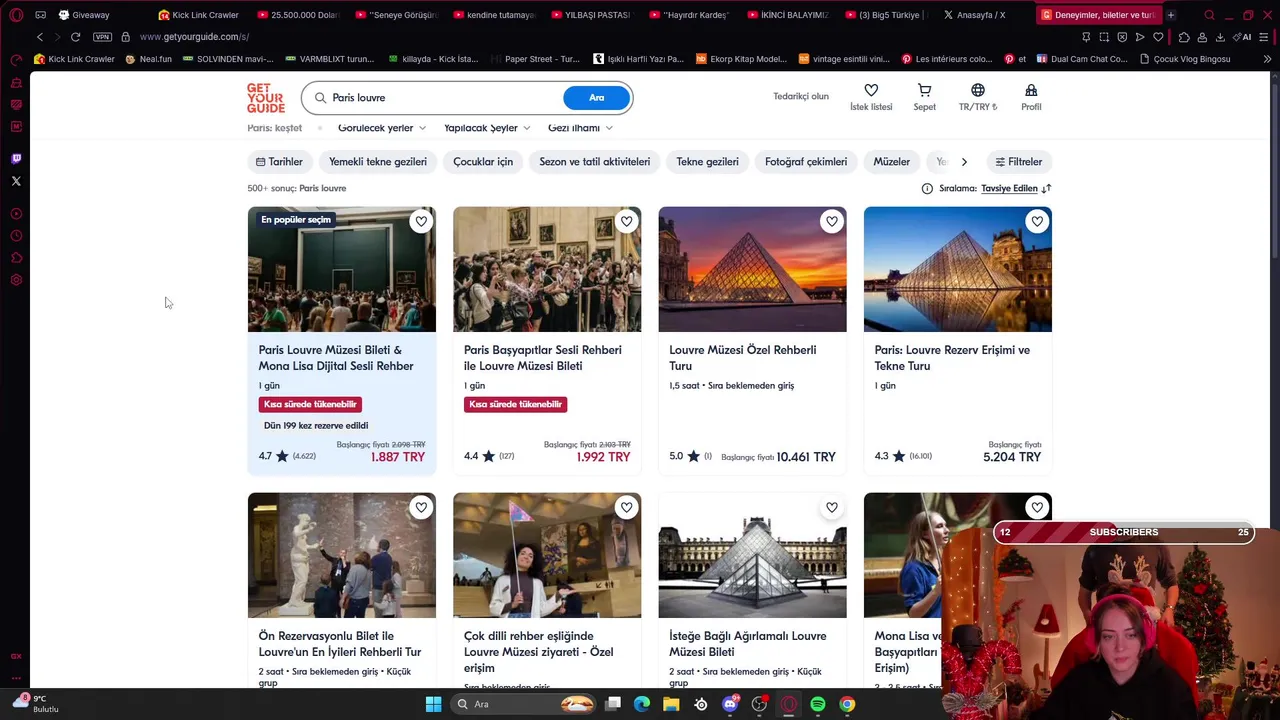Screen dimensions: 1280x720
Task: Click the blue Ara search button
Action: click(x=596, y=98)
